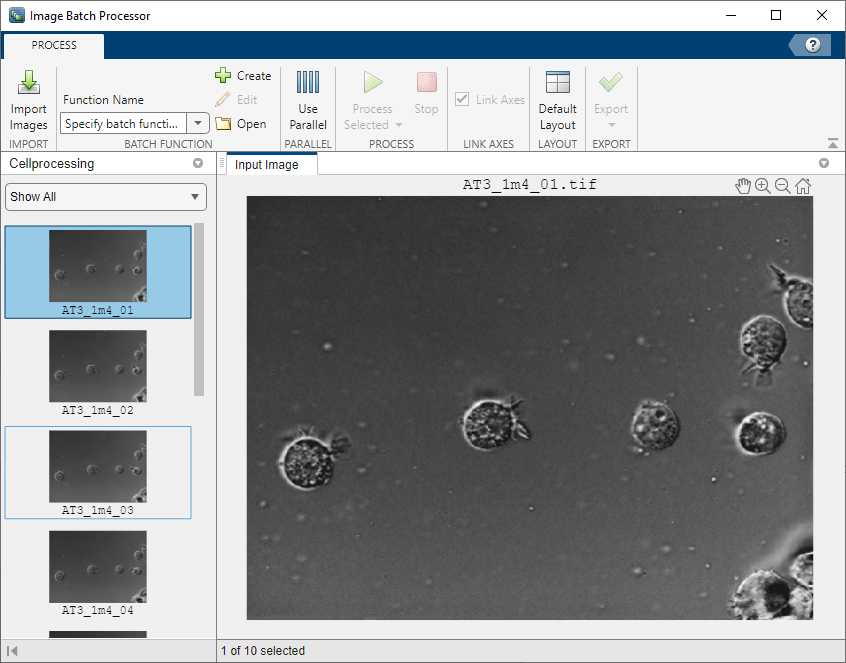Activate the Zoom Out tool
846x663 pixels.
(x=783, y=186)
